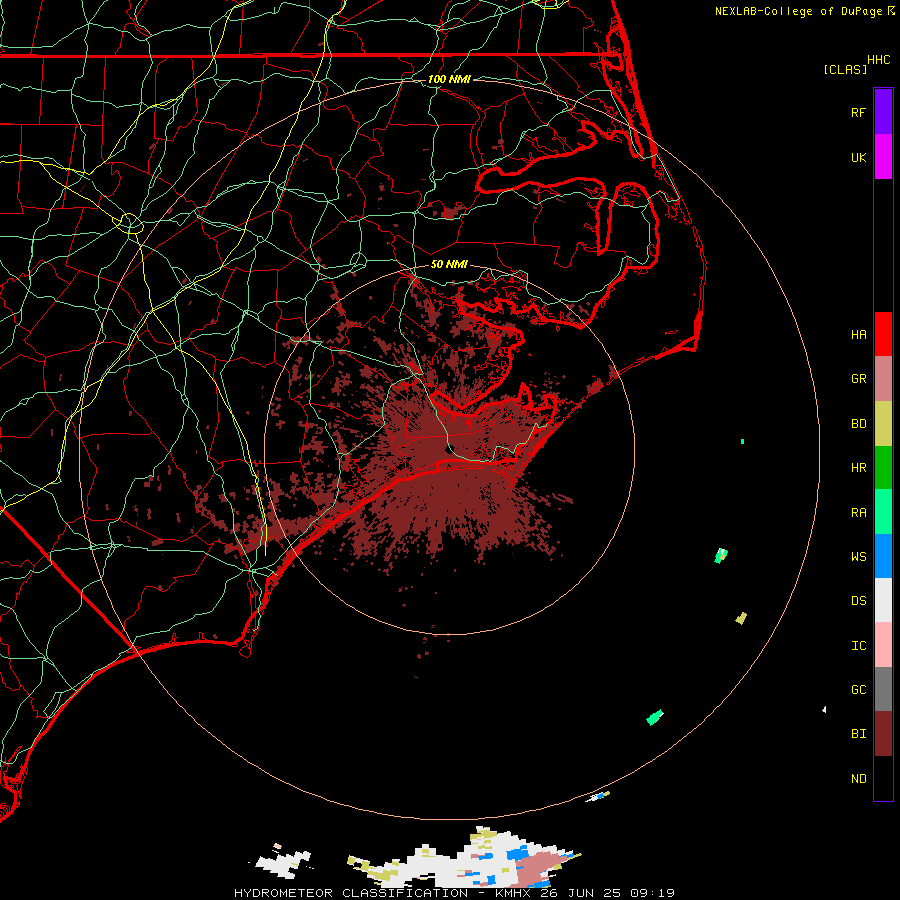Click the '09:19' timestamp text
This screenshot has width=900, height=900.
(x=651, y=893)
